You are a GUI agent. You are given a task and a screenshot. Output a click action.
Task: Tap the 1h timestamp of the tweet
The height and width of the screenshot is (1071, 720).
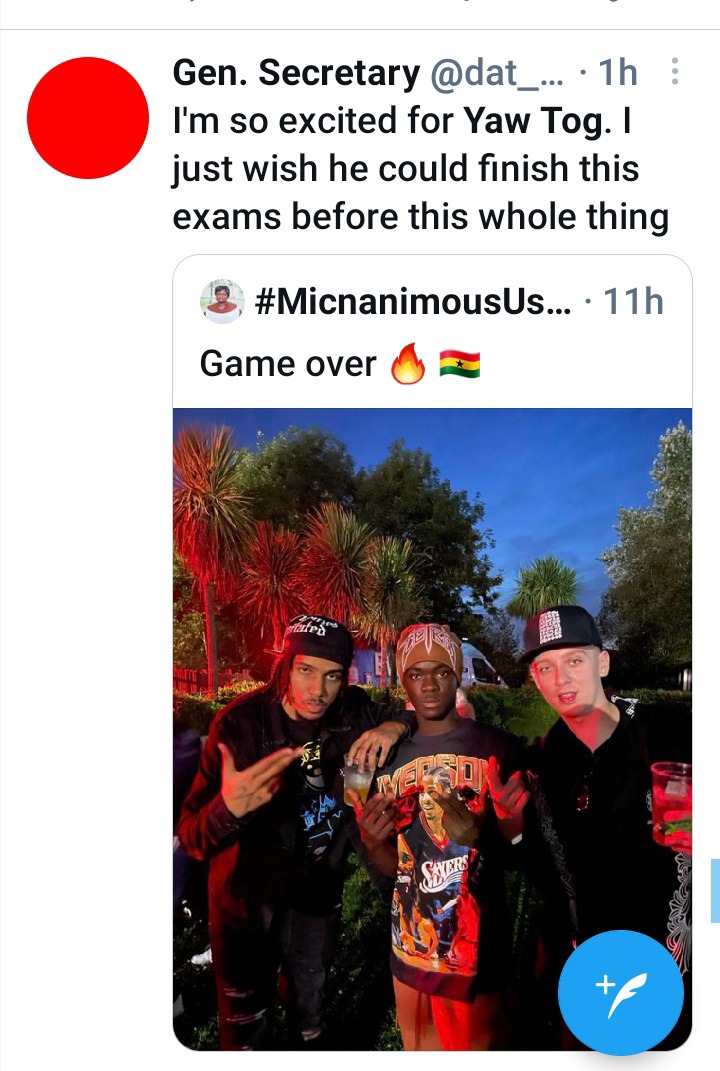tap(618, 72)
